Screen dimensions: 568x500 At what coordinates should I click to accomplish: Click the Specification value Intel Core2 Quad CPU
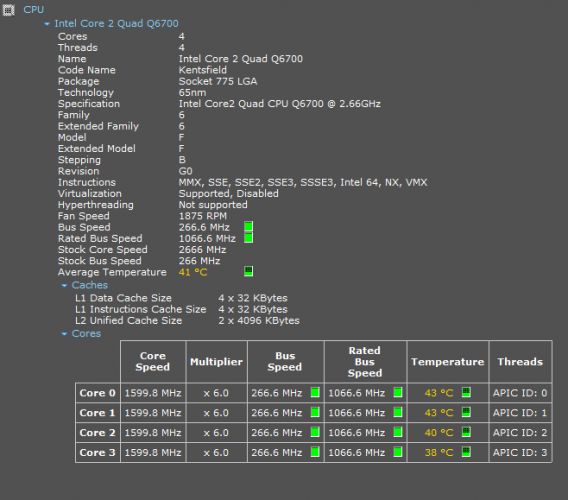pos(280,104)
